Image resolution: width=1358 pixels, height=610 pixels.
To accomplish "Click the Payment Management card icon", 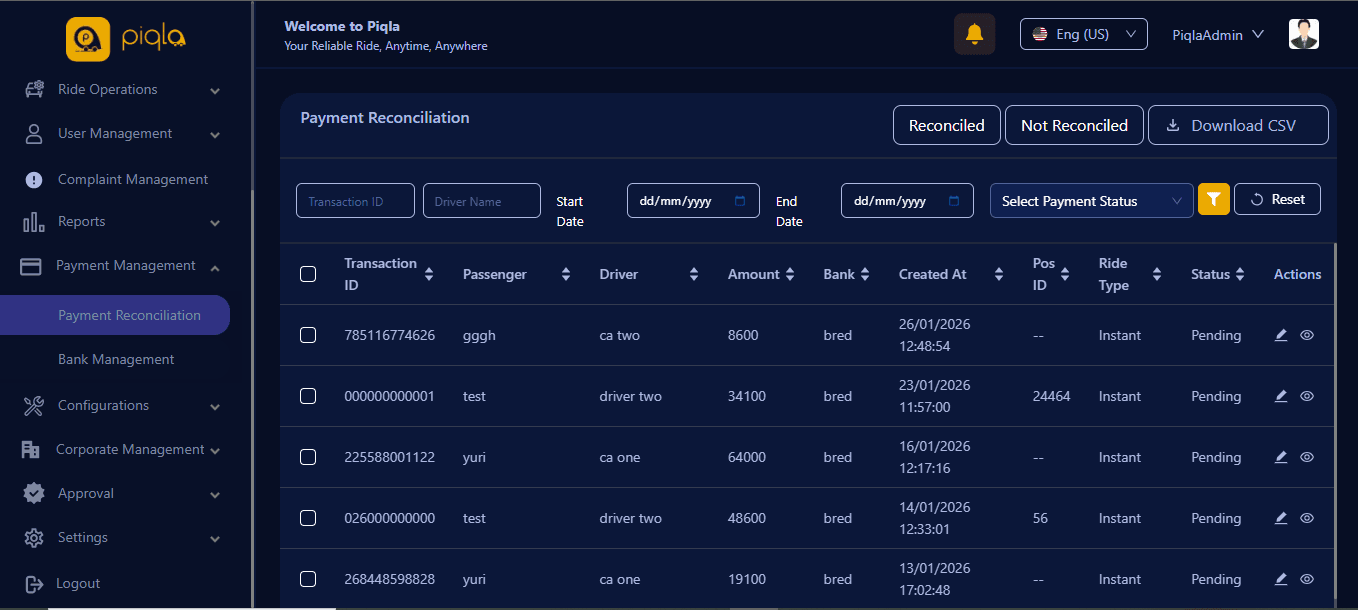I will point(31,266).
